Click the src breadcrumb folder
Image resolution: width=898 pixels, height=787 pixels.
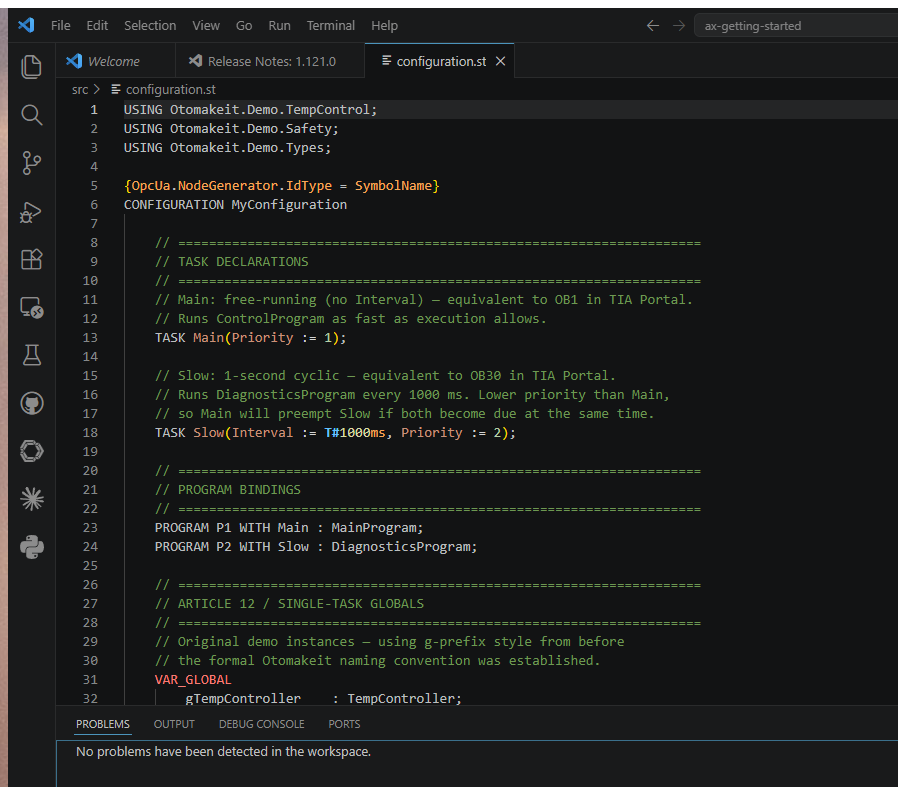click(80, 90)
